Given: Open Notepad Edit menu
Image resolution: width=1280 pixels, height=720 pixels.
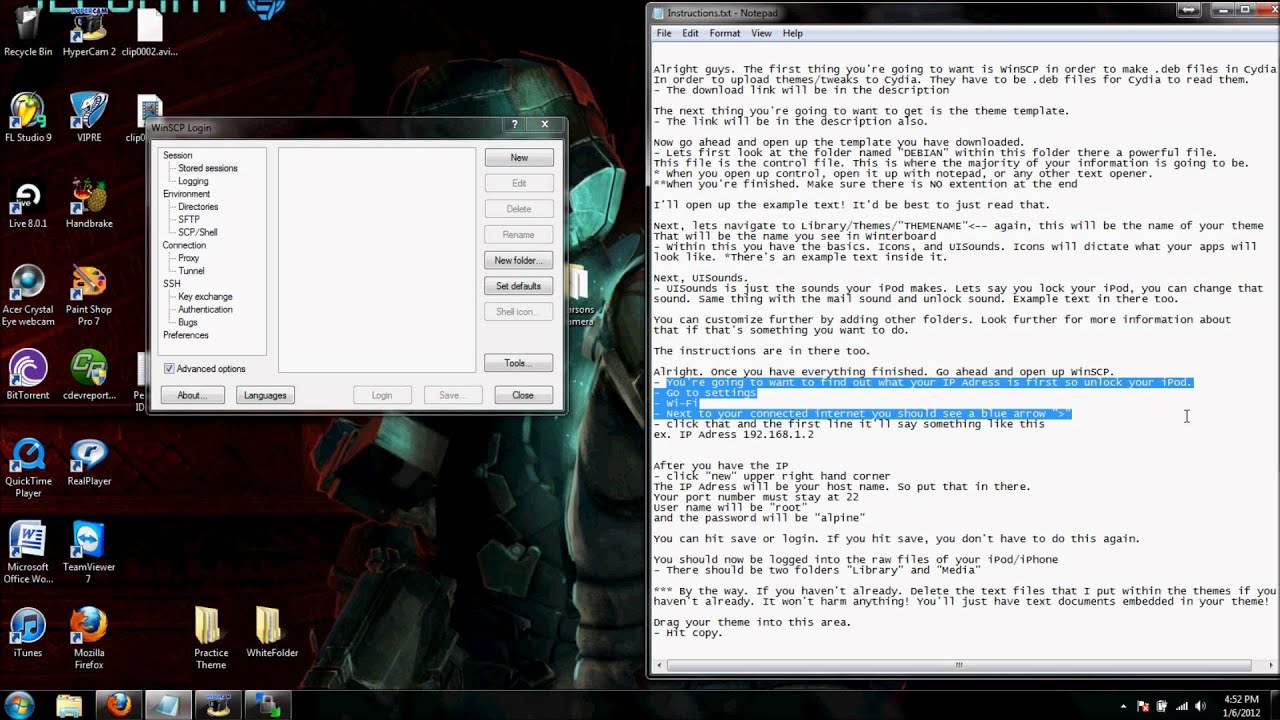Looking at the screenshot, I should click(690, 33).
